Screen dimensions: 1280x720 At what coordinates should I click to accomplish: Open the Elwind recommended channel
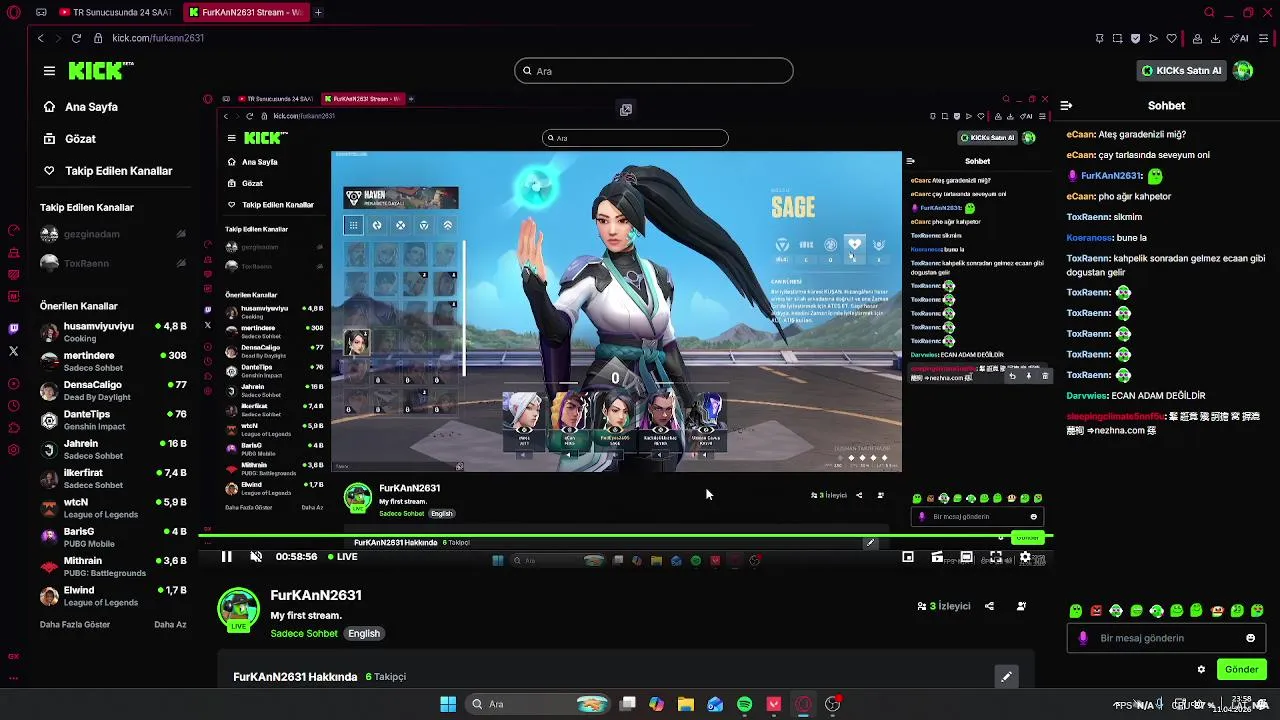tap(113, 596)
